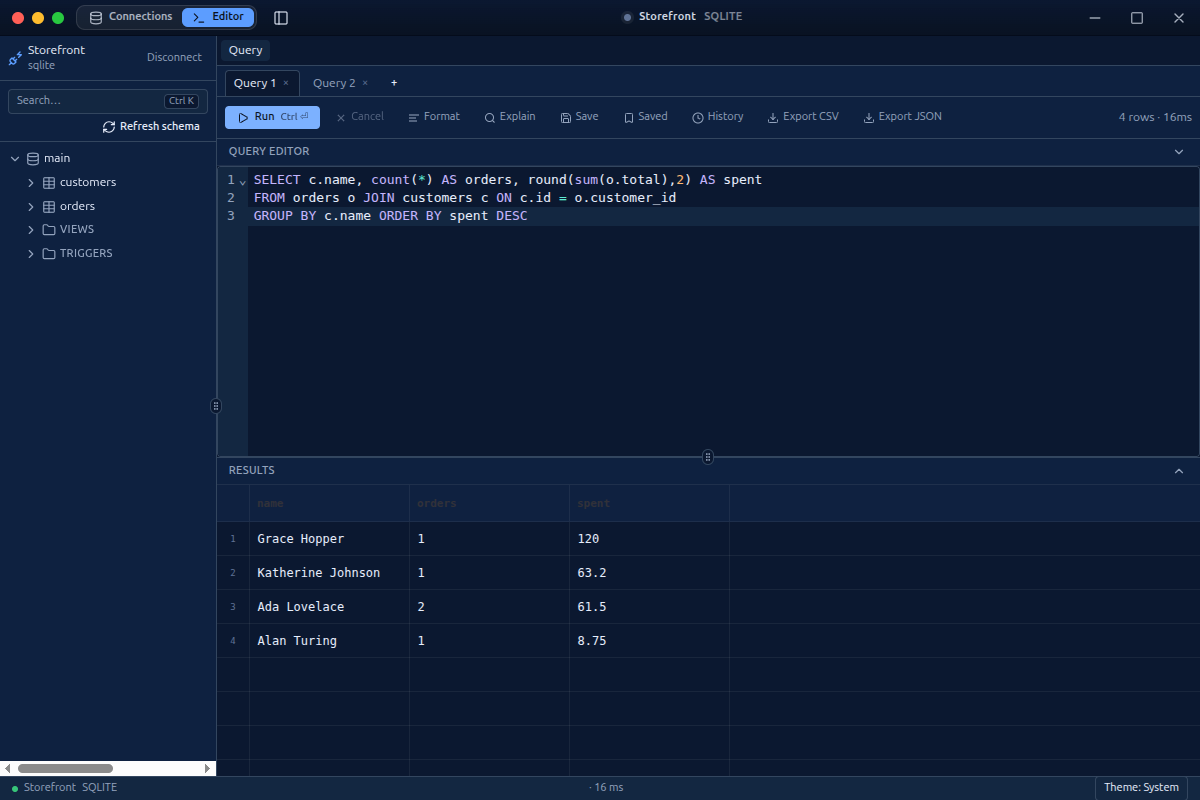Screen dimensions: 1200x800
Task: Select the TRIGGERS folder
Action: [86, 253]
